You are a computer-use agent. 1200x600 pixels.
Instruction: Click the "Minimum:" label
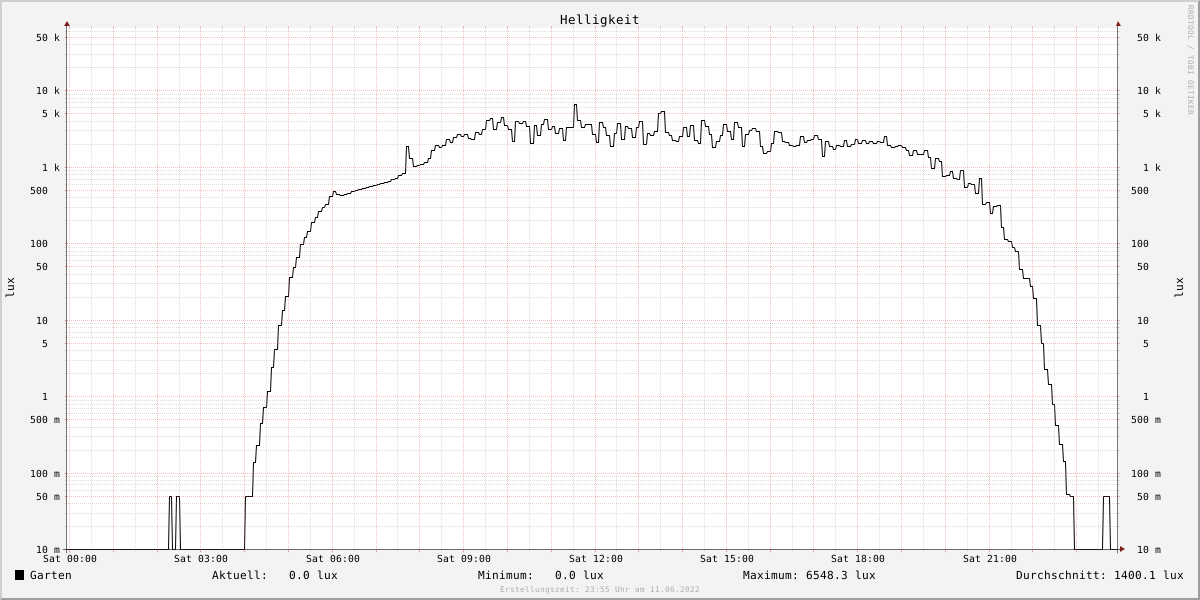(506, 575)
